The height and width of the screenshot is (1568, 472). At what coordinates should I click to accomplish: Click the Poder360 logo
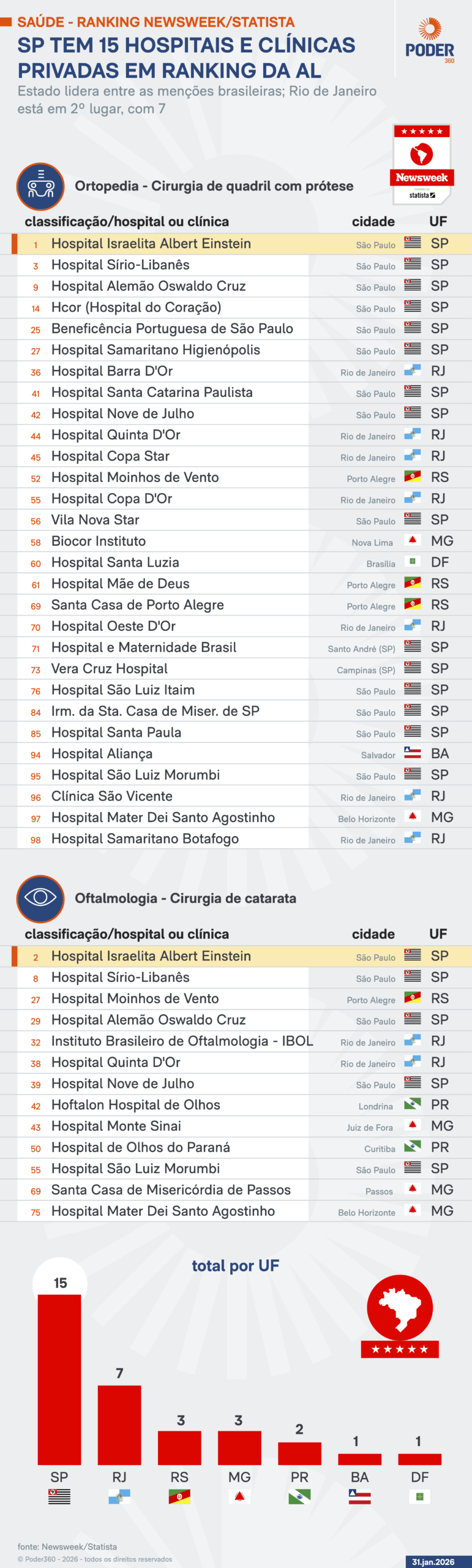(x=430, y=42)
